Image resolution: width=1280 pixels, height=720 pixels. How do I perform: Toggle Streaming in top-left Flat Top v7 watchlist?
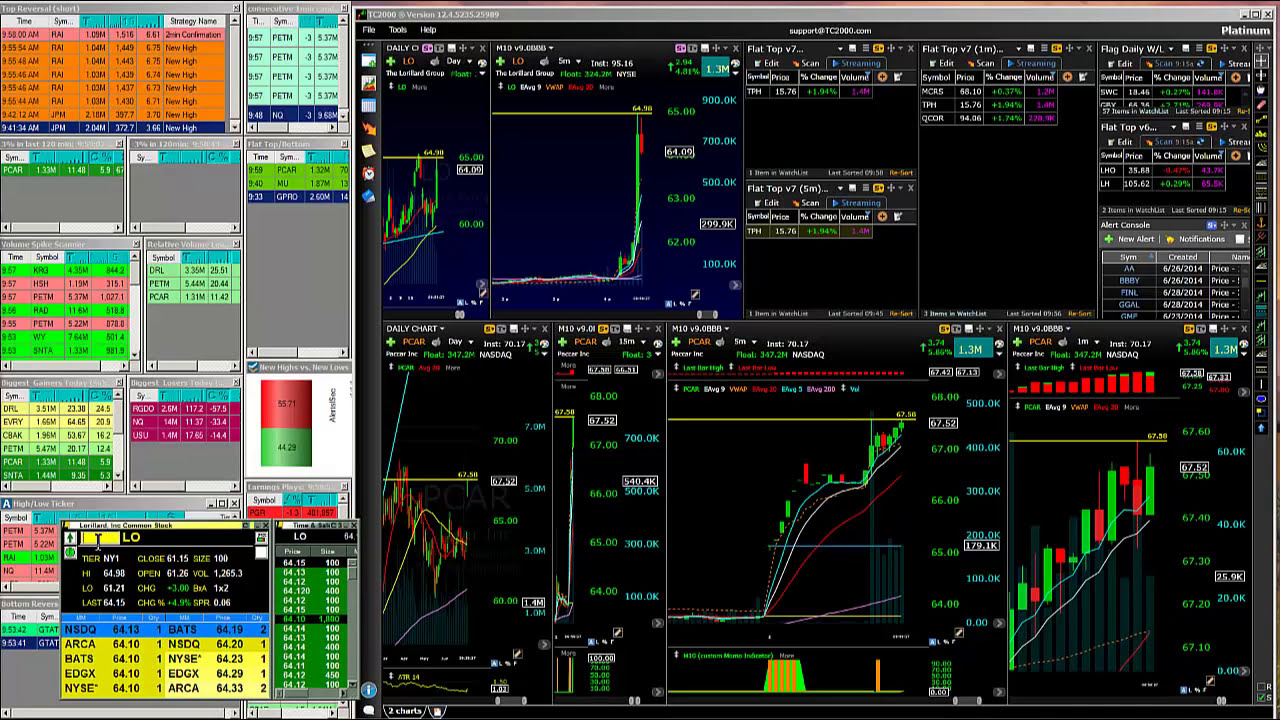click(x=855, y=63)
